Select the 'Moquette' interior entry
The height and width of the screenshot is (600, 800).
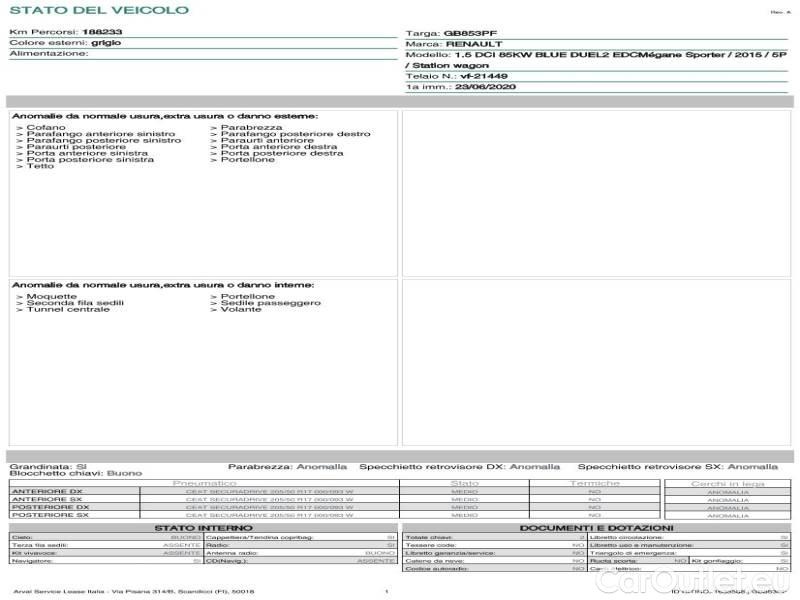click(52, 296)
